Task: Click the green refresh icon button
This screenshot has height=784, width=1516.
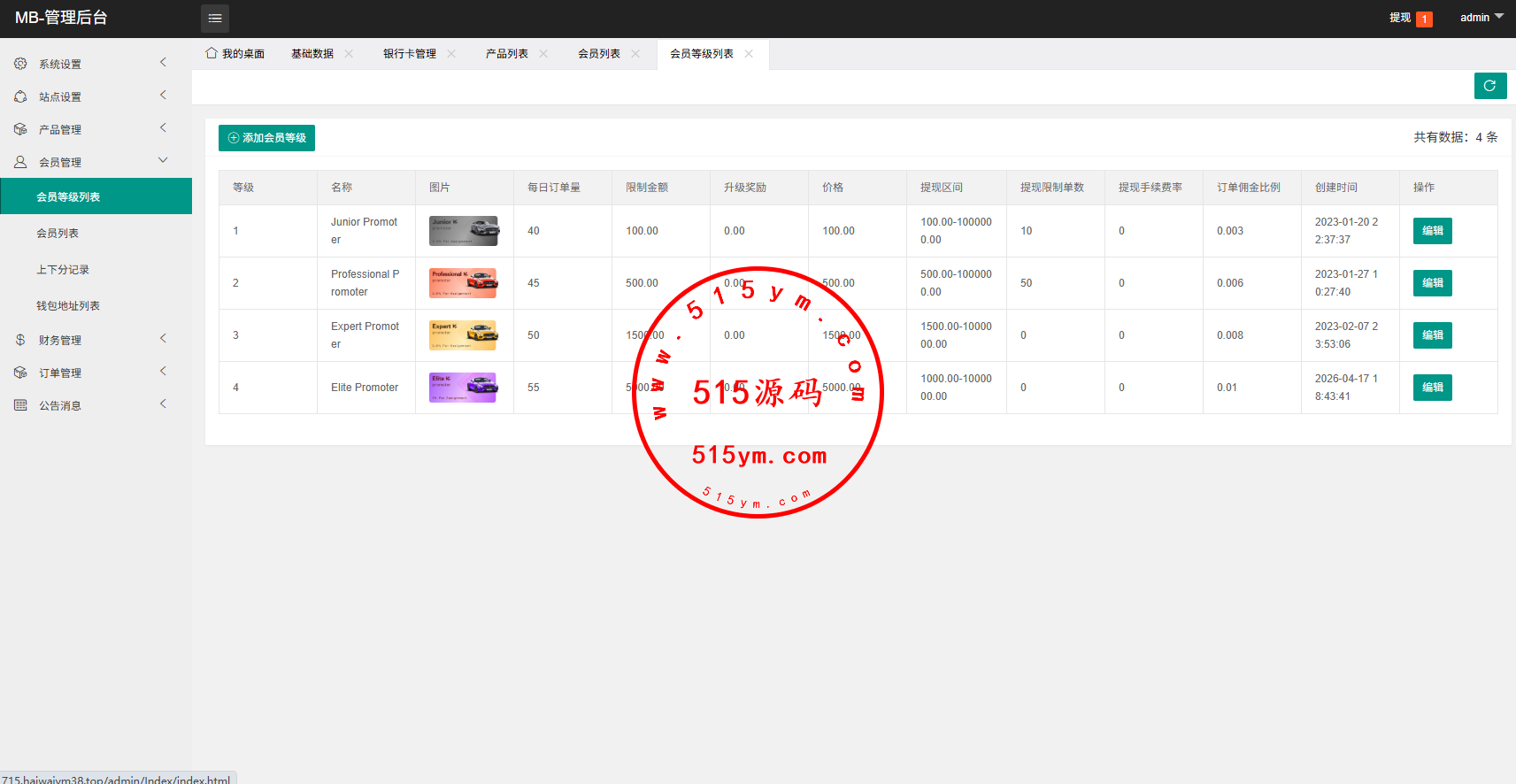Action: [x=1490, y=86]
